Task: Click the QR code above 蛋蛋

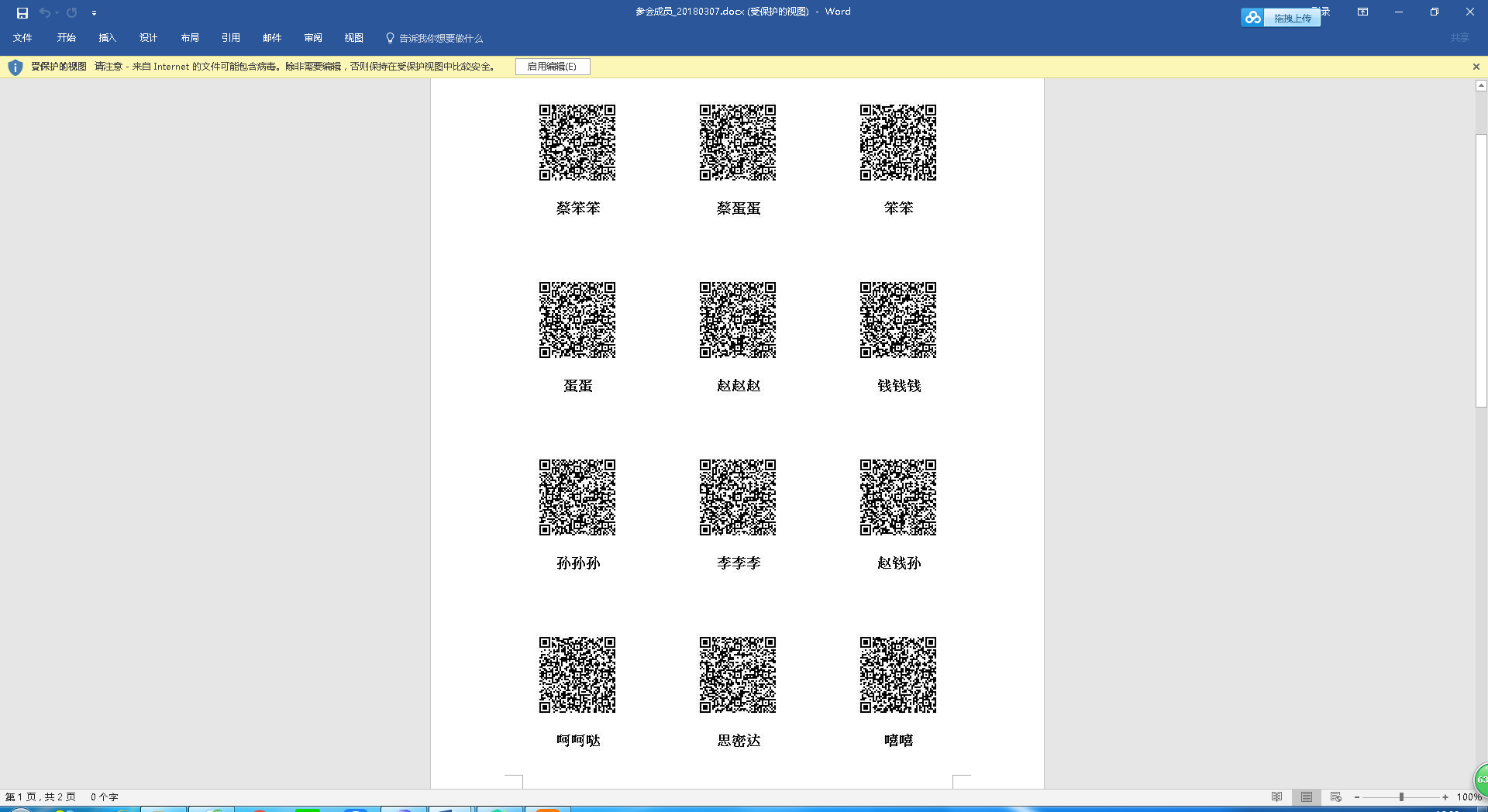Action: click(x=577, y=320)
